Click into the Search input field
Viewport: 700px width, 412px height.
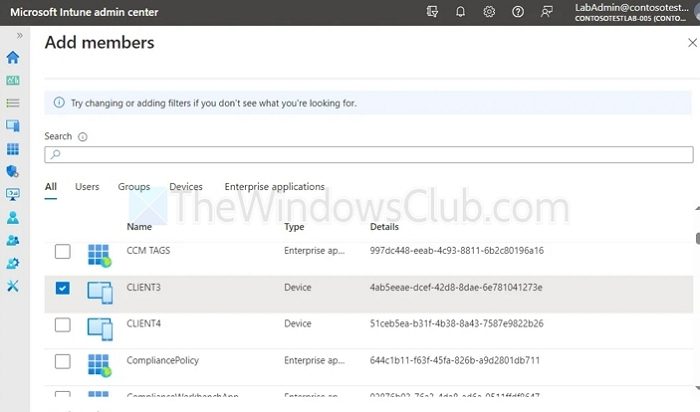[x=369, y=154]
